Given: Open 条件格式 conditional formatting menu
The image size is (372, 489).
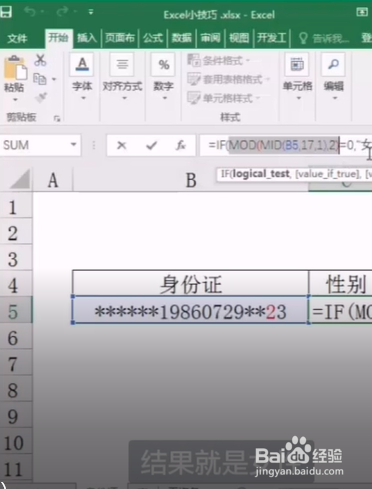Looking at the screenshot, I should point(218,61).
